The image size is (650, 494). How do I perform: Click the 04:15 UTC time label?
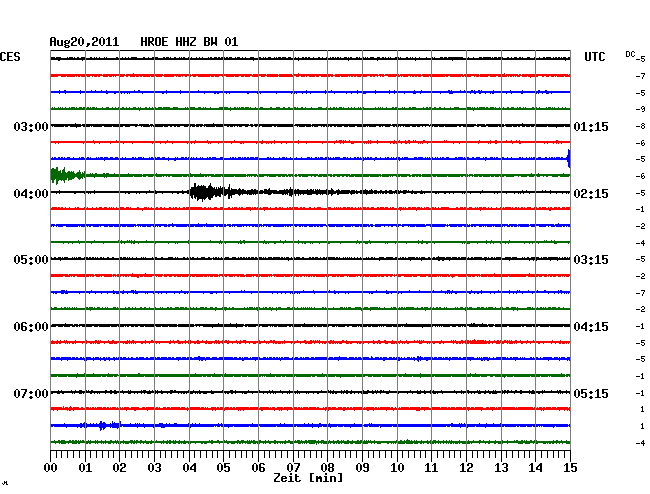[x=591, y=327]
